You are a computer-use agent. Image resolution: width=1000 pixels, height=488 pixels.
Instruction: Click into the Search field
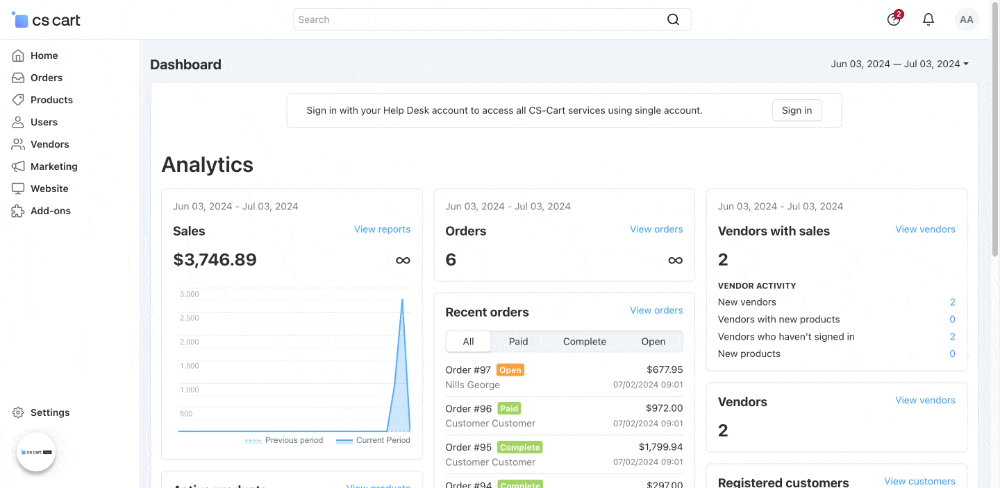point(480,19)
